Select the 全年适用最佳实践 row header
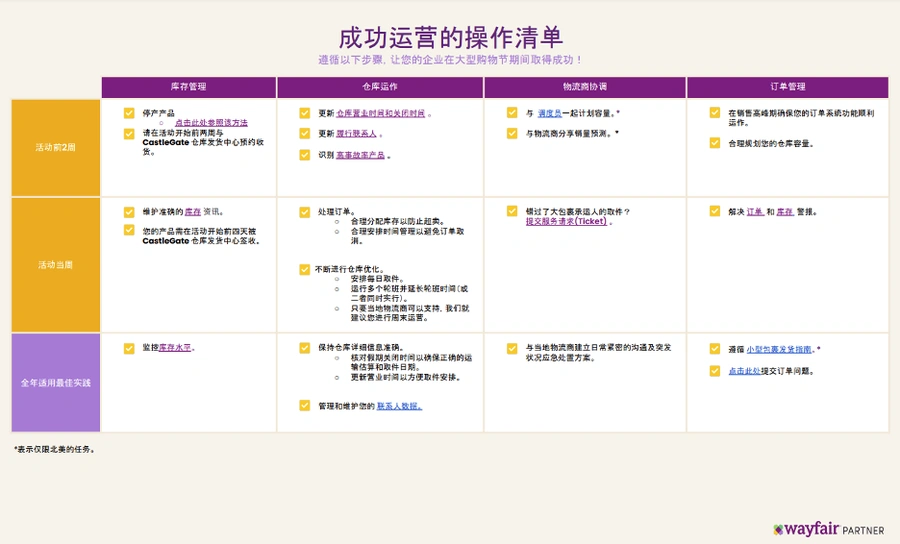 coord(56,383)
